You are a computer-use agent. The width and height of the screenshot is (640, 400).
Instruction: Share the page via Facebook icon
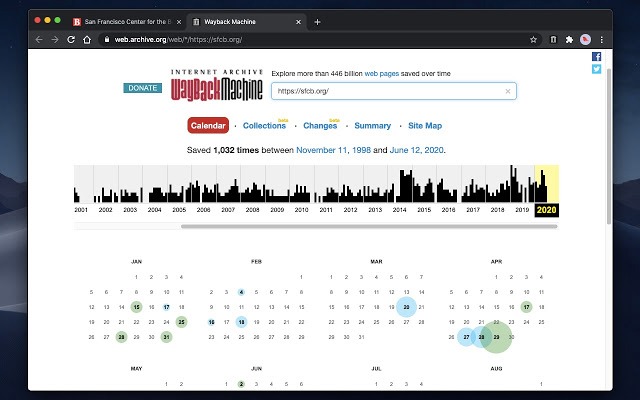(597, 57)
